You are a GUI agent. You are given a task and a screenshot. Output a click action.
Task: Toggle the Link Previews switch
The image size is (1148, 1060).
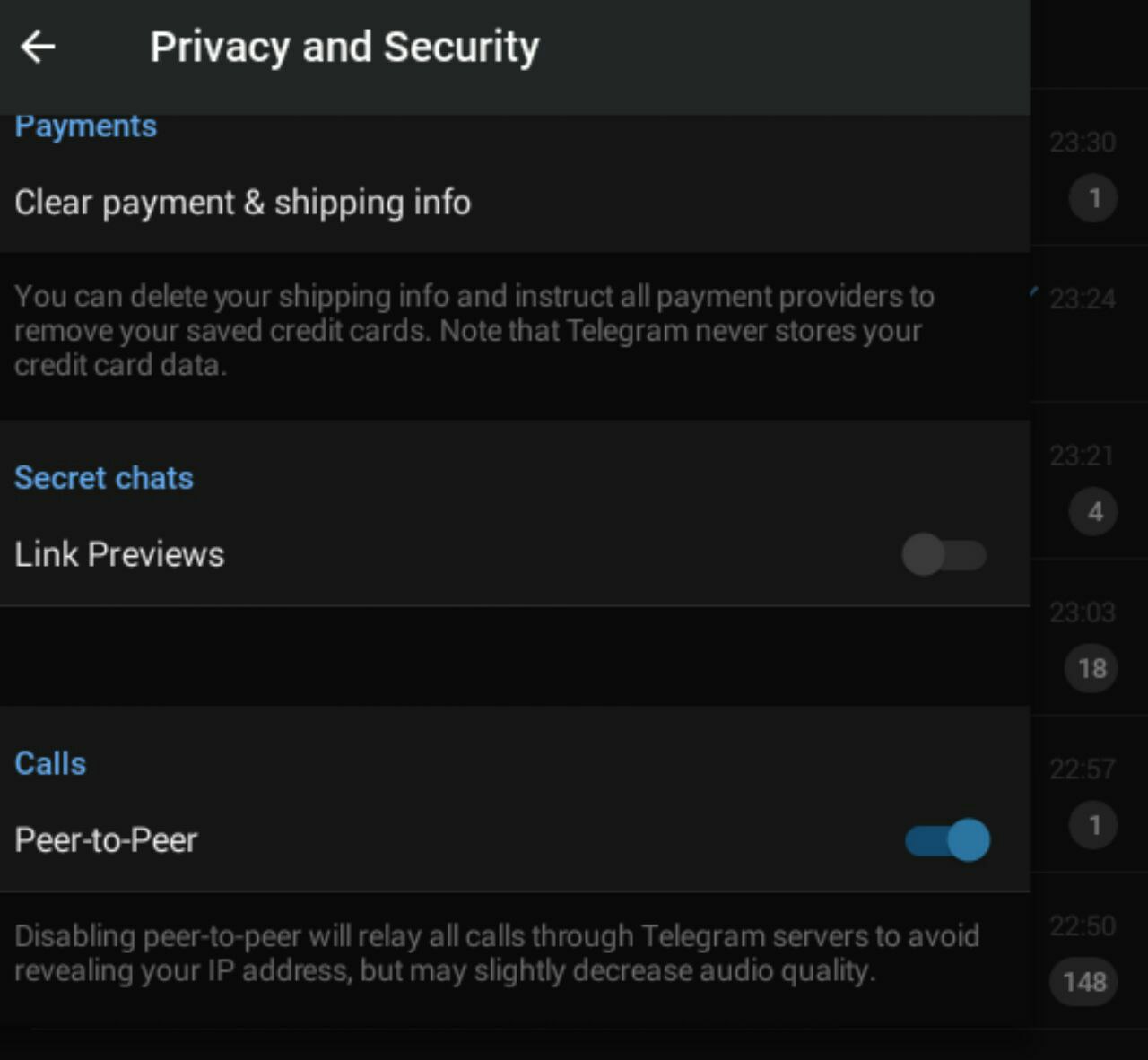click(944, 555)
